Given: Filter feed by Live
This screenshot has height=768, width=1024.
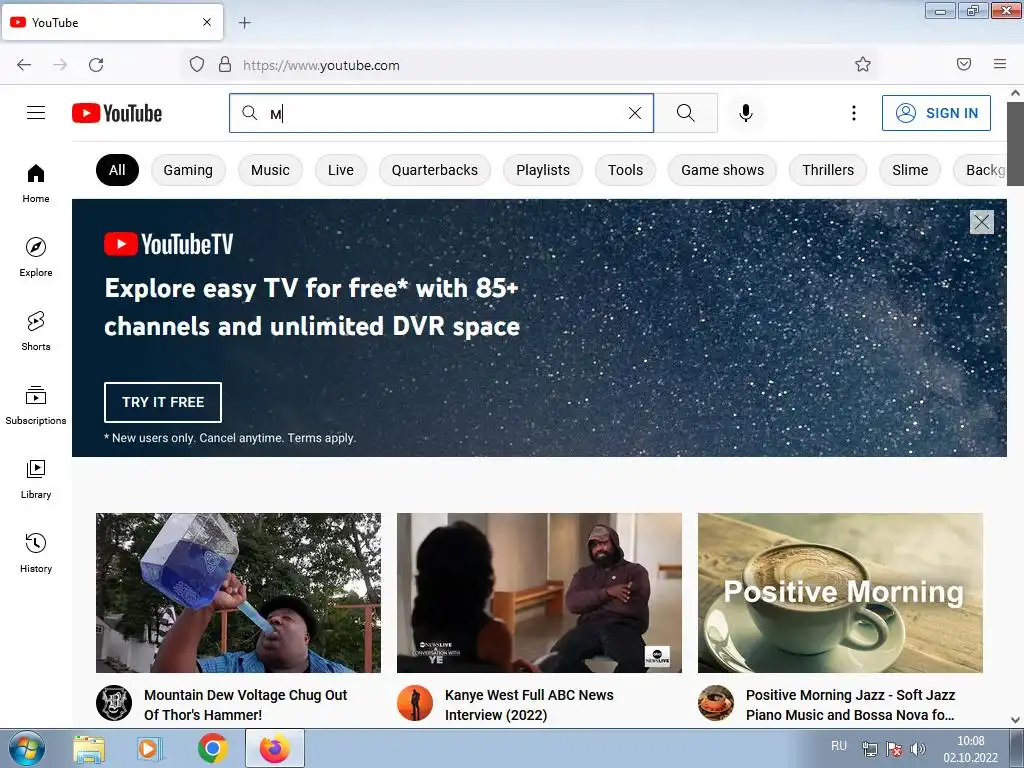Looking at the screenshot, I should click(x=341, y=170).
